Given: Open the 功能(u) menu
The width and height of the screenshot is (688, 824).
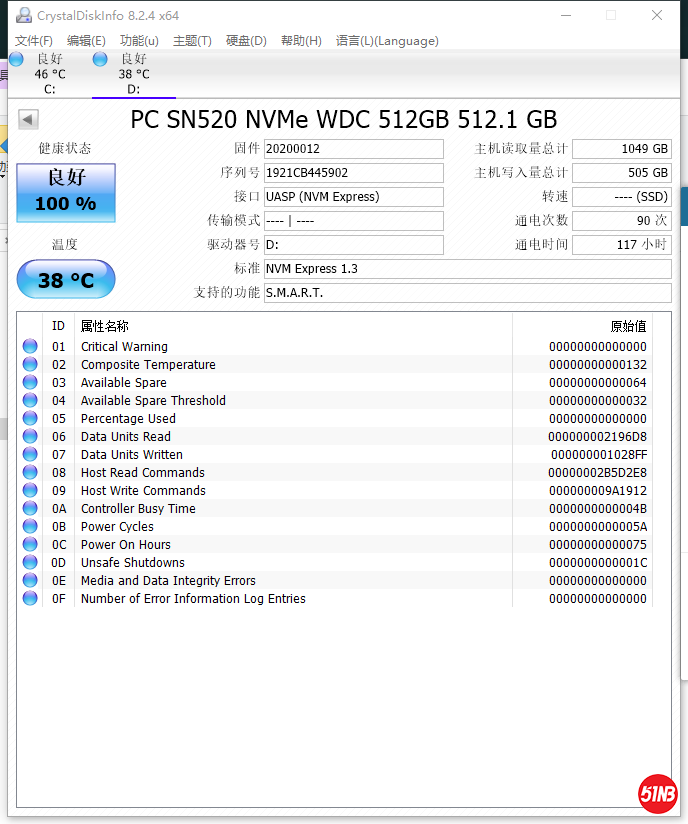Looking at the screenshot, I should (x=139, y=41).
